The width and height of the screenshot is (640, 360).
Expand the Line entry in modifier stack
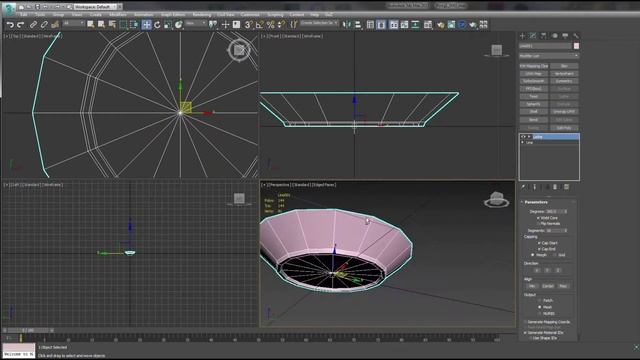click(x=523, y=142)
